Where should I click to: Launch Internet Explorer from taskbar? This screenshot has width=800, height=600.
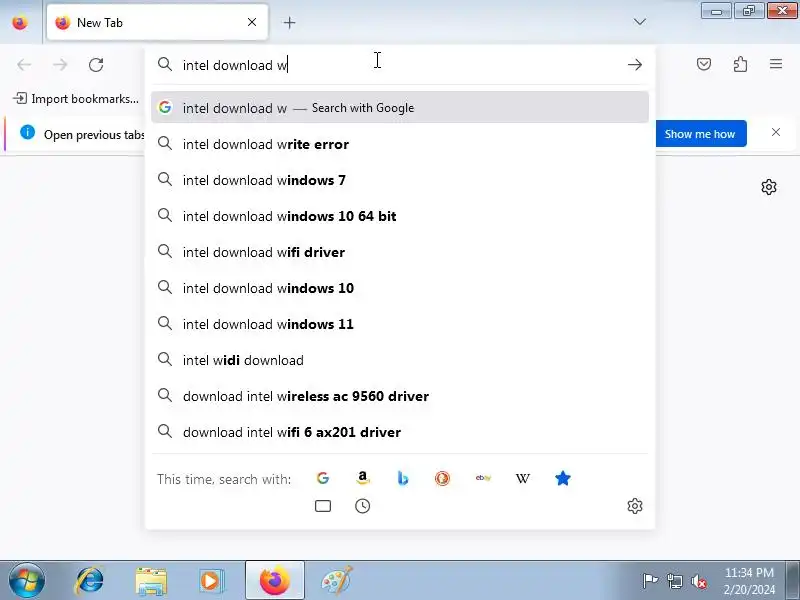tap(89, 581)
